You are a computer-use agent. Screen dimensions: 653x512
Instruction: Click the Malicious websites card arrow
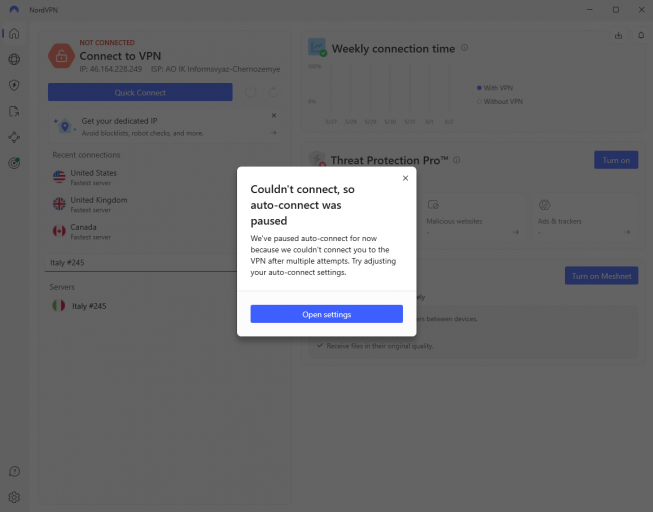tap(516, 232)
